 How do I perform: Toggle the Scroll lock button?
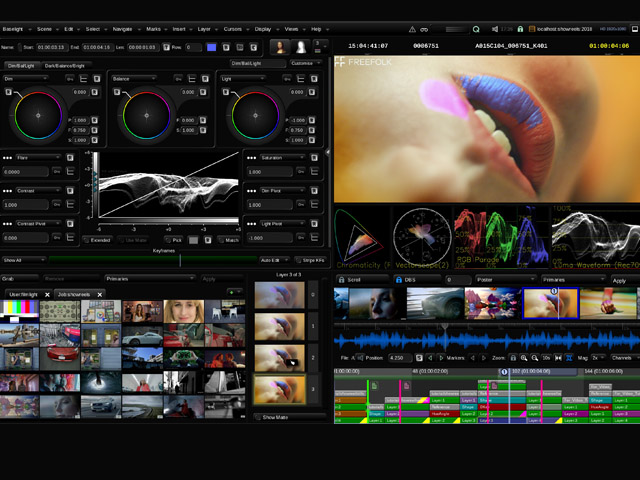point(362,280)
